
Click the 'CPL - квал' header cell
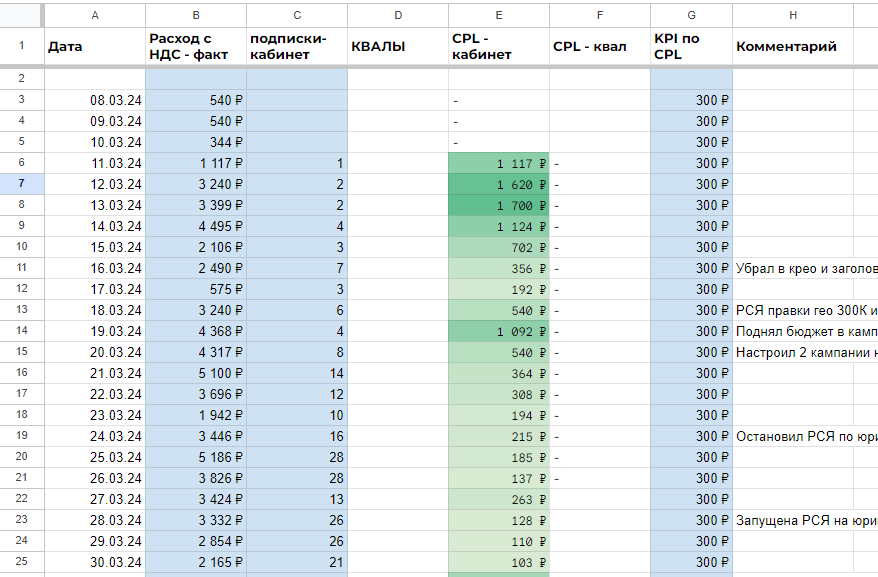pyautogui.click(x=600, y=46)
